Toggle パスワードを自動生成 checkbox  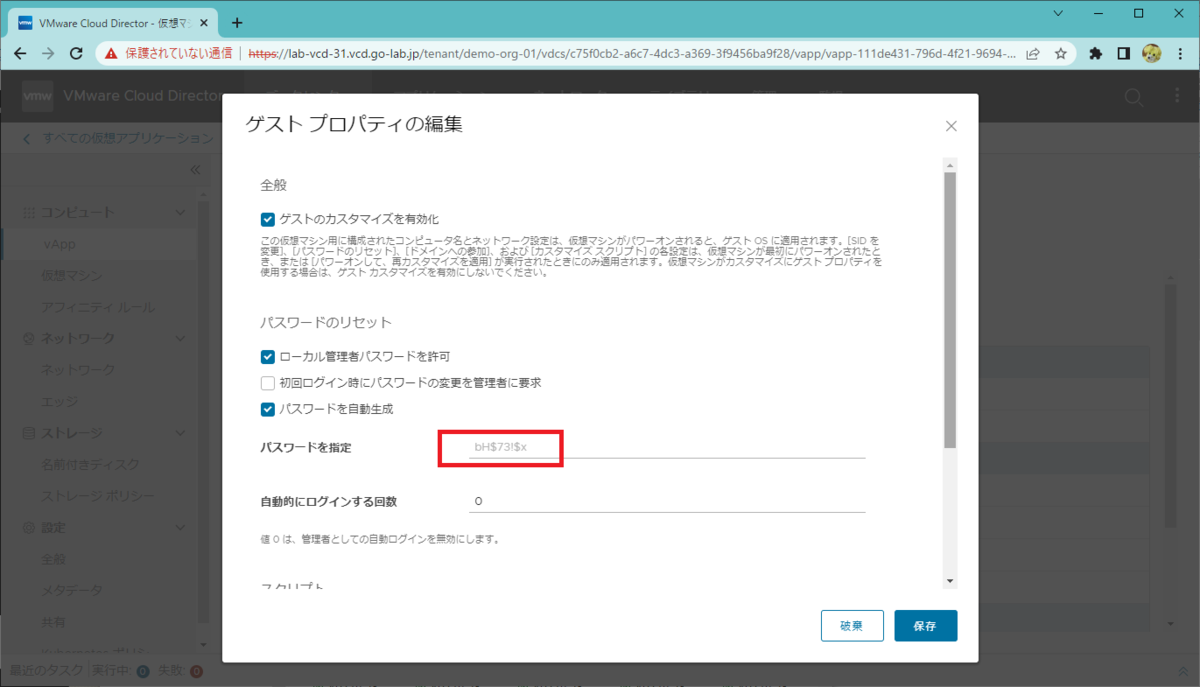click(267, 408)
